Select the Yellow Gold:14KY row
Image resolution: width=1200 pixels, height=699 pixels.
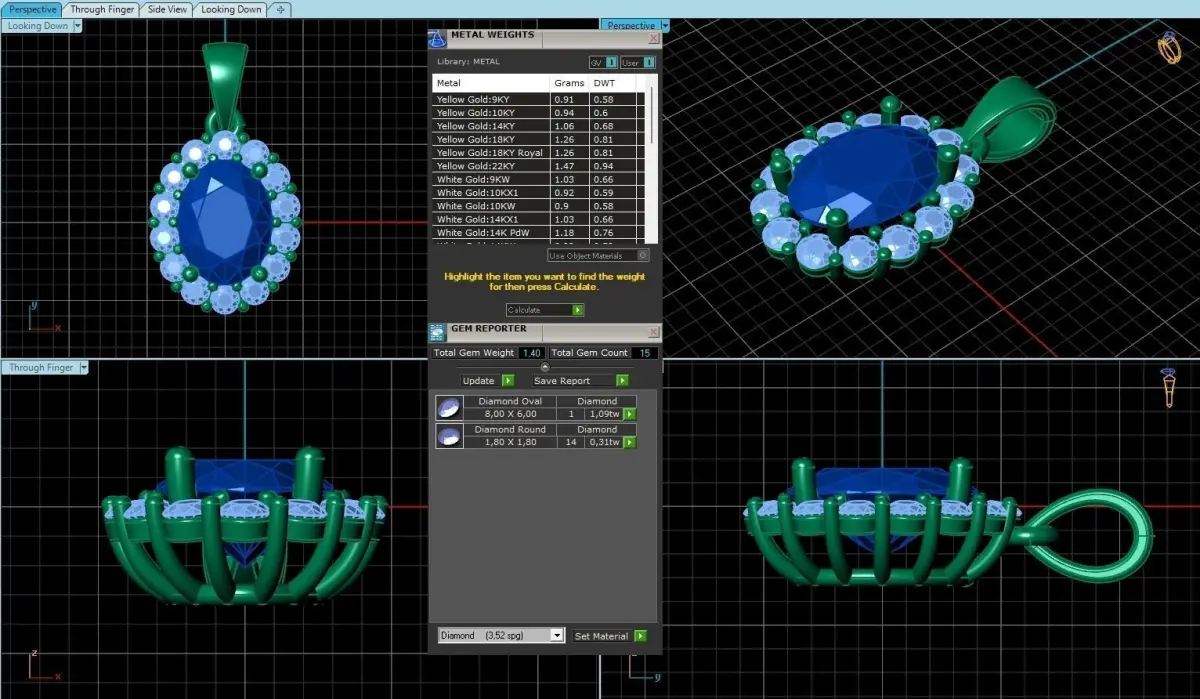(x=540, y=126)
